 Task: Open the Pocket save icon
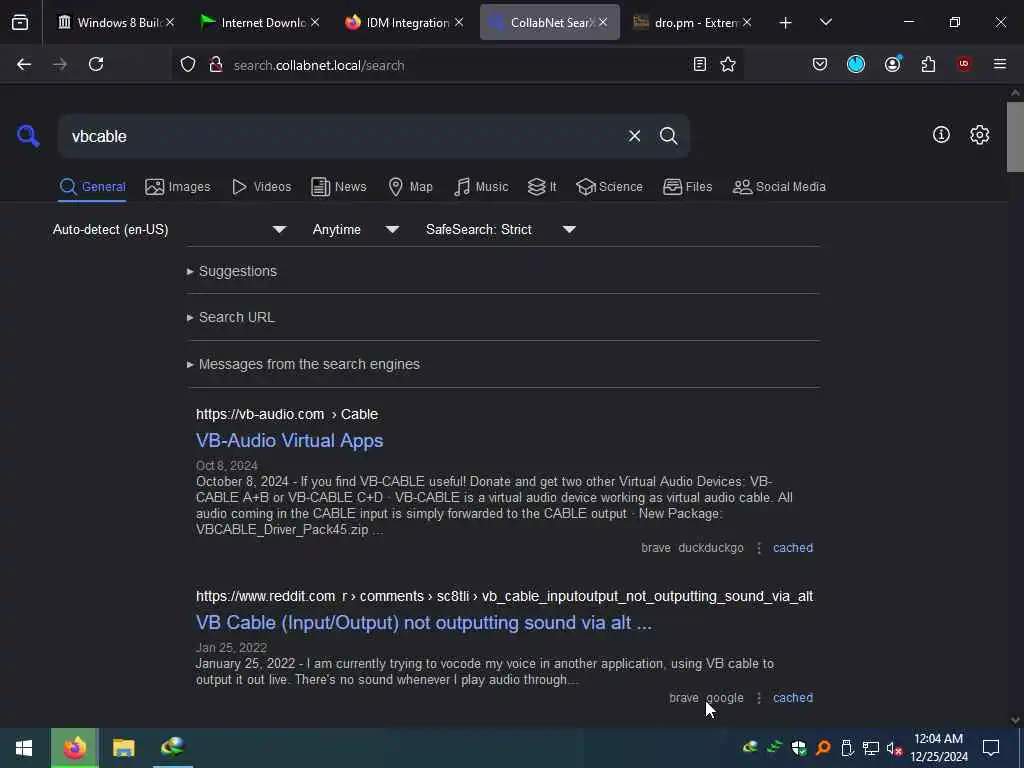pos(820,64)
